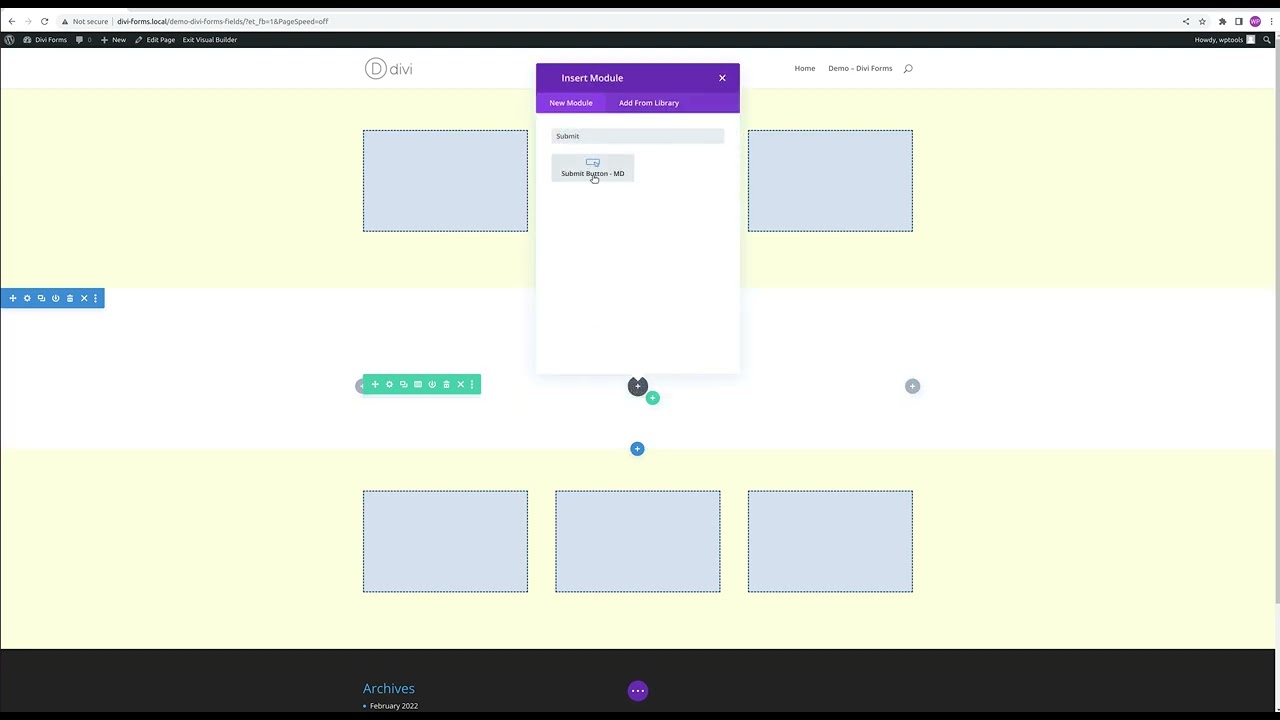
Task: Select top-right blue placeholder column
Action: click(830, 181)
